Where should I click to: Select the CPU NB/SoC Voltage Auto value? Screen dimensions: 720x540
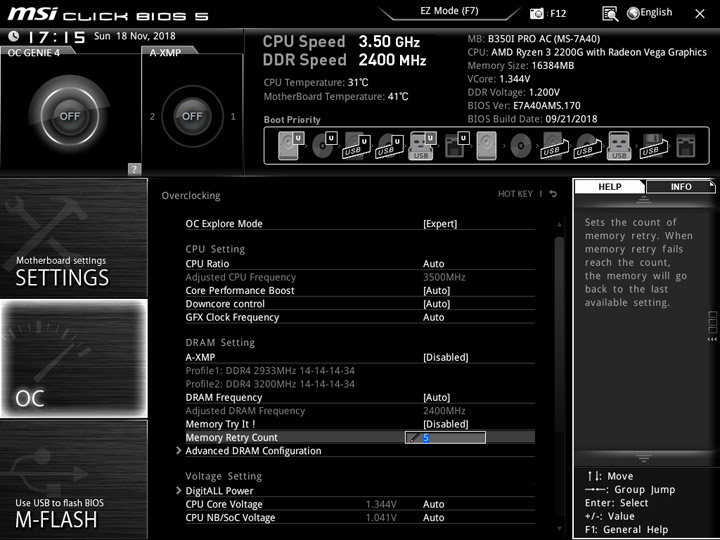click(433, 517)
